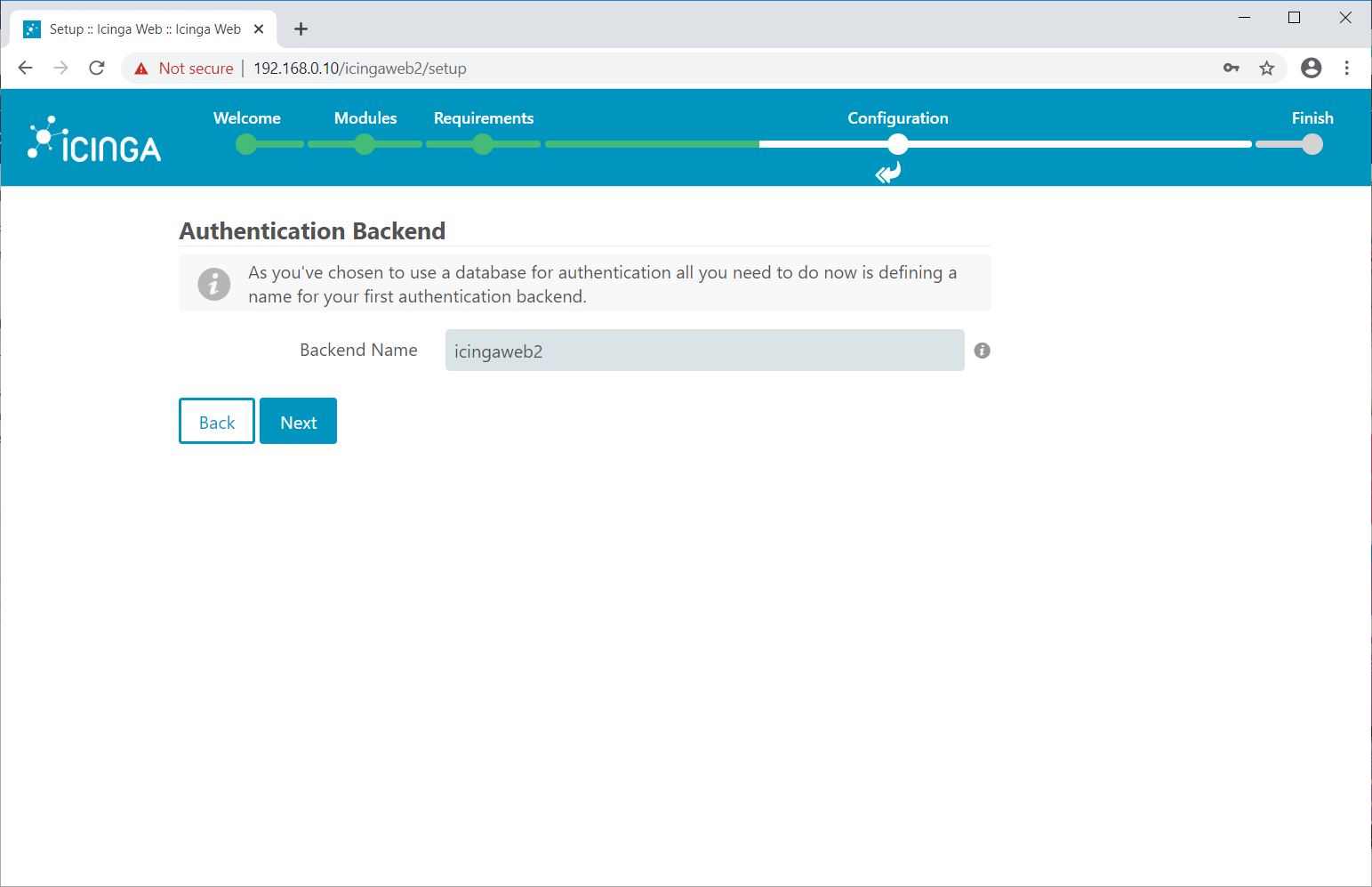This screenshot has height=887, width=1372.
Task: Reload the setup page
Action: (x=97, y=68)
